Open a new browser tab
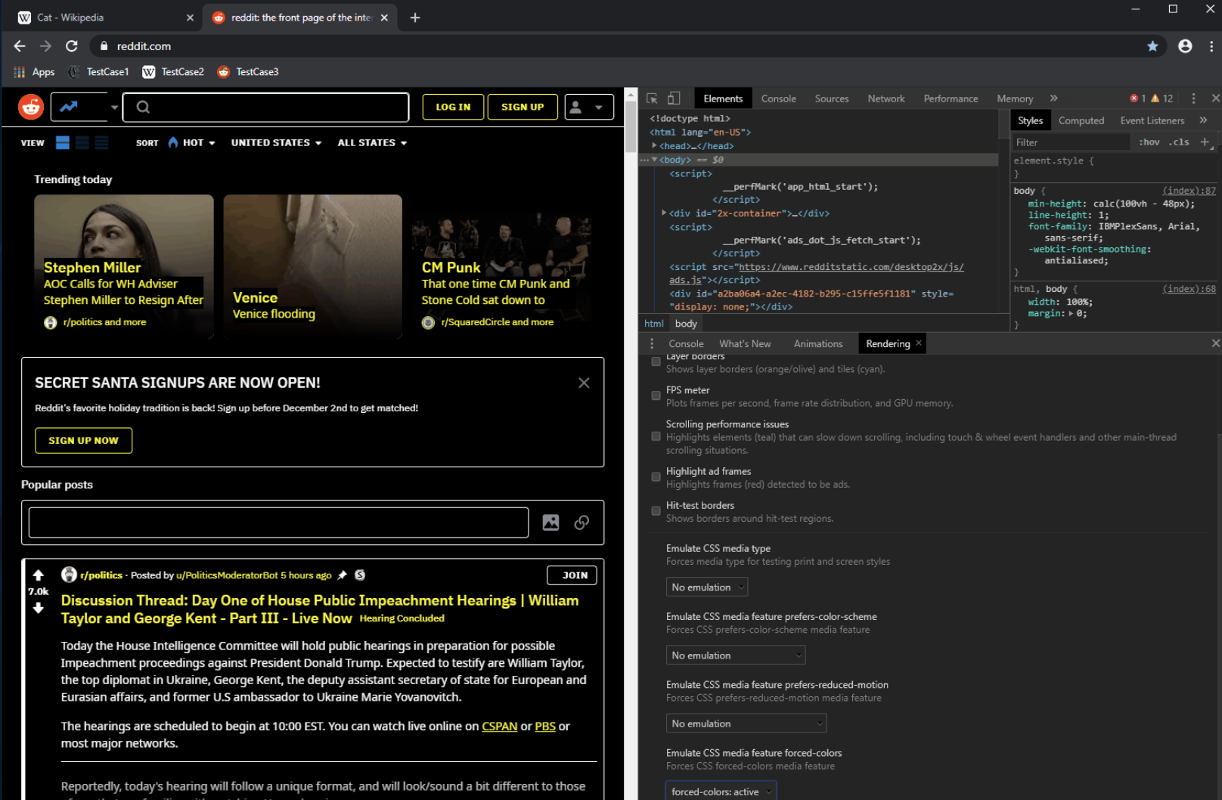 415,18
